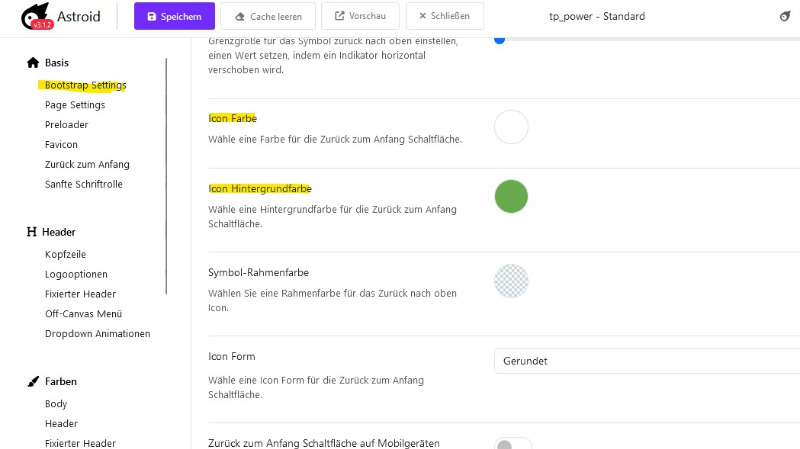Click the Schließen button

[445, 16]
